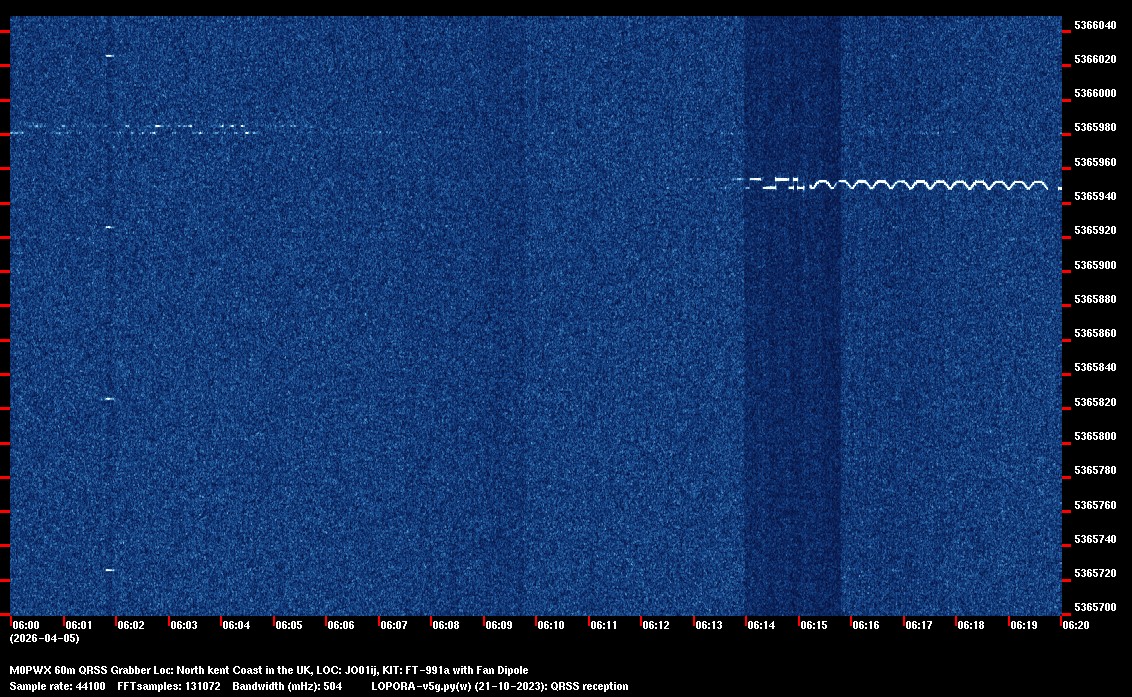Click the 5365960 frequency label
Image resolution: width=1132 pixels, height=697 pixels.
click(1094, 162)
